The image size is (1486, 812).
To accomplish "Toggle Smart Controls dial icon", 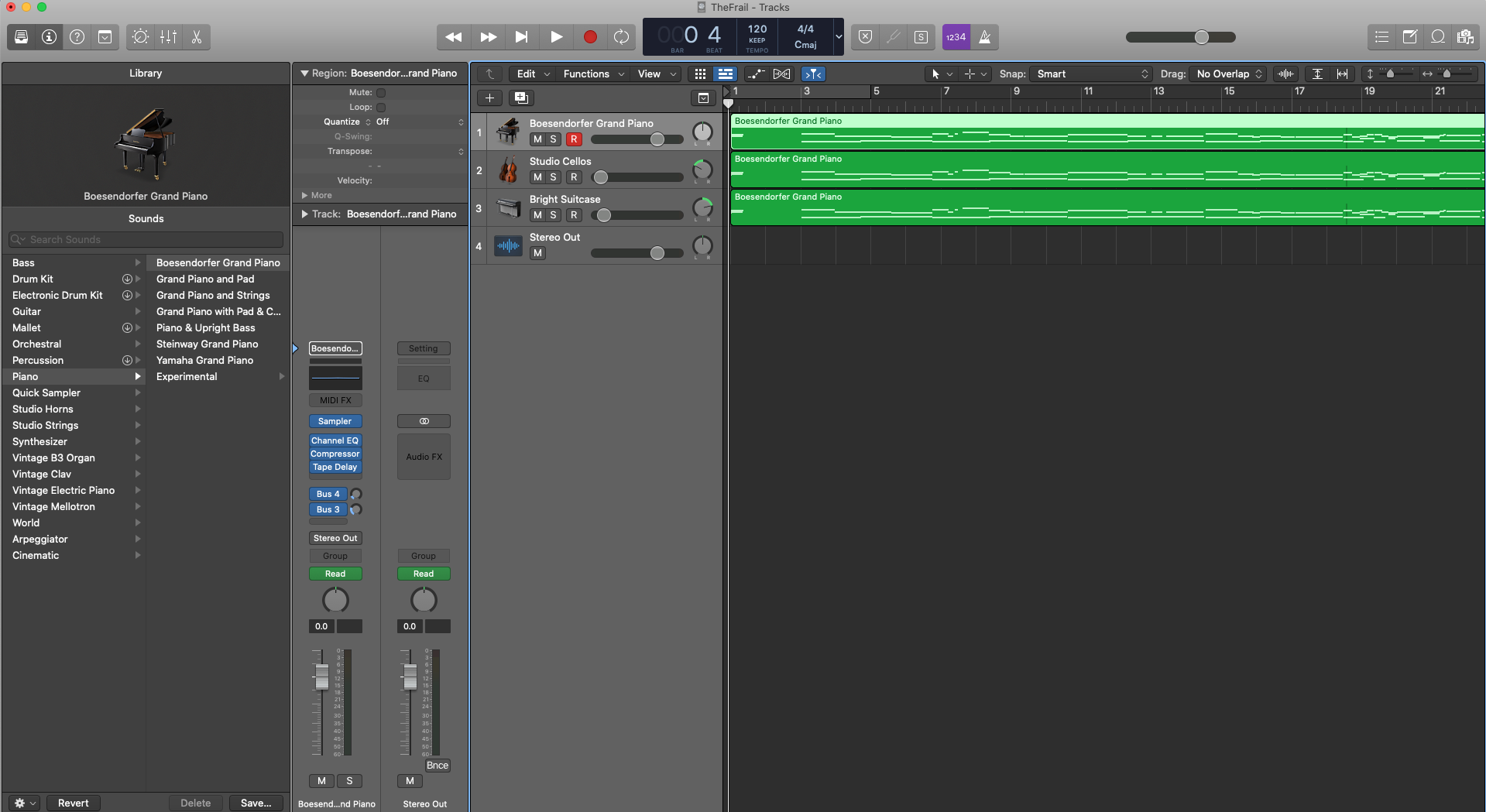I will pyautogui.click(x=140, y=36).
